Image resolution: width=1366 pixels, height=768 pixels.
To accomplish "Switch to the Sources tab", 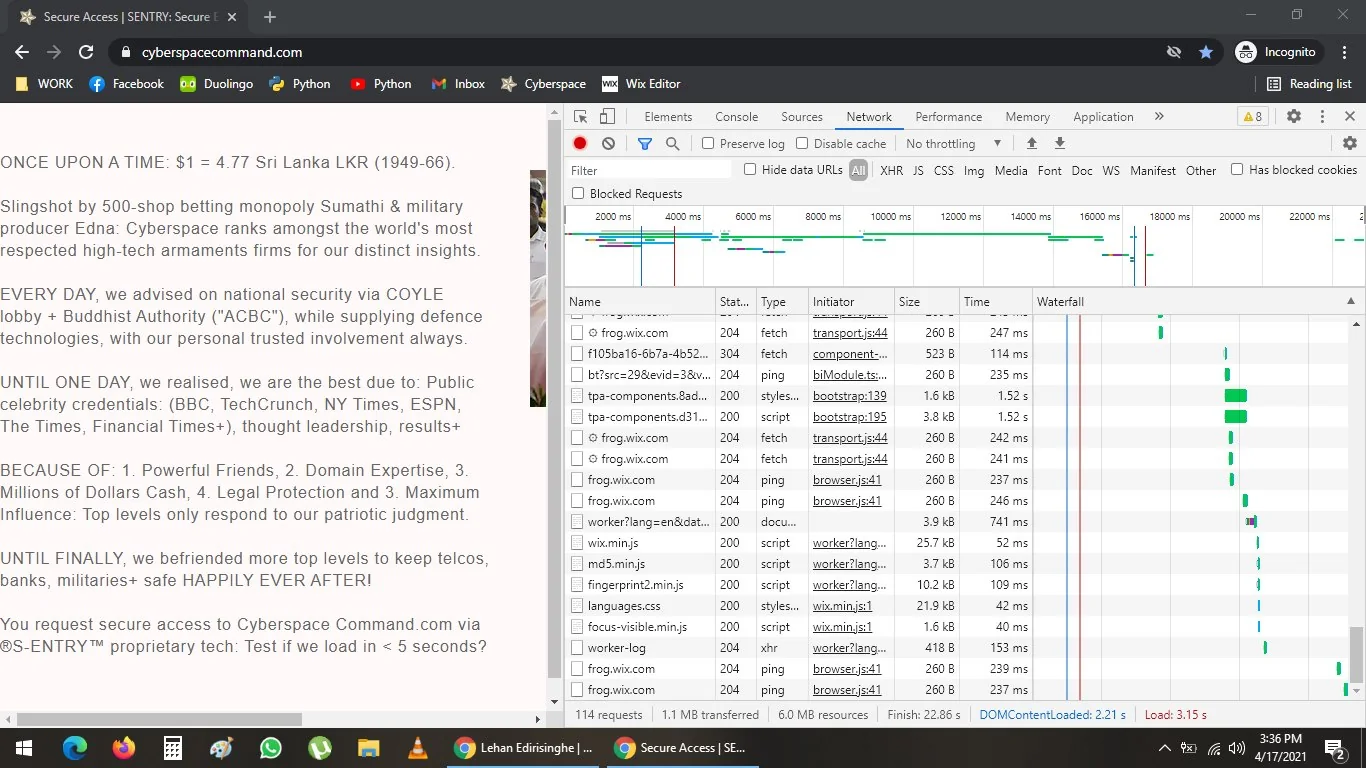I will [802, 117].
